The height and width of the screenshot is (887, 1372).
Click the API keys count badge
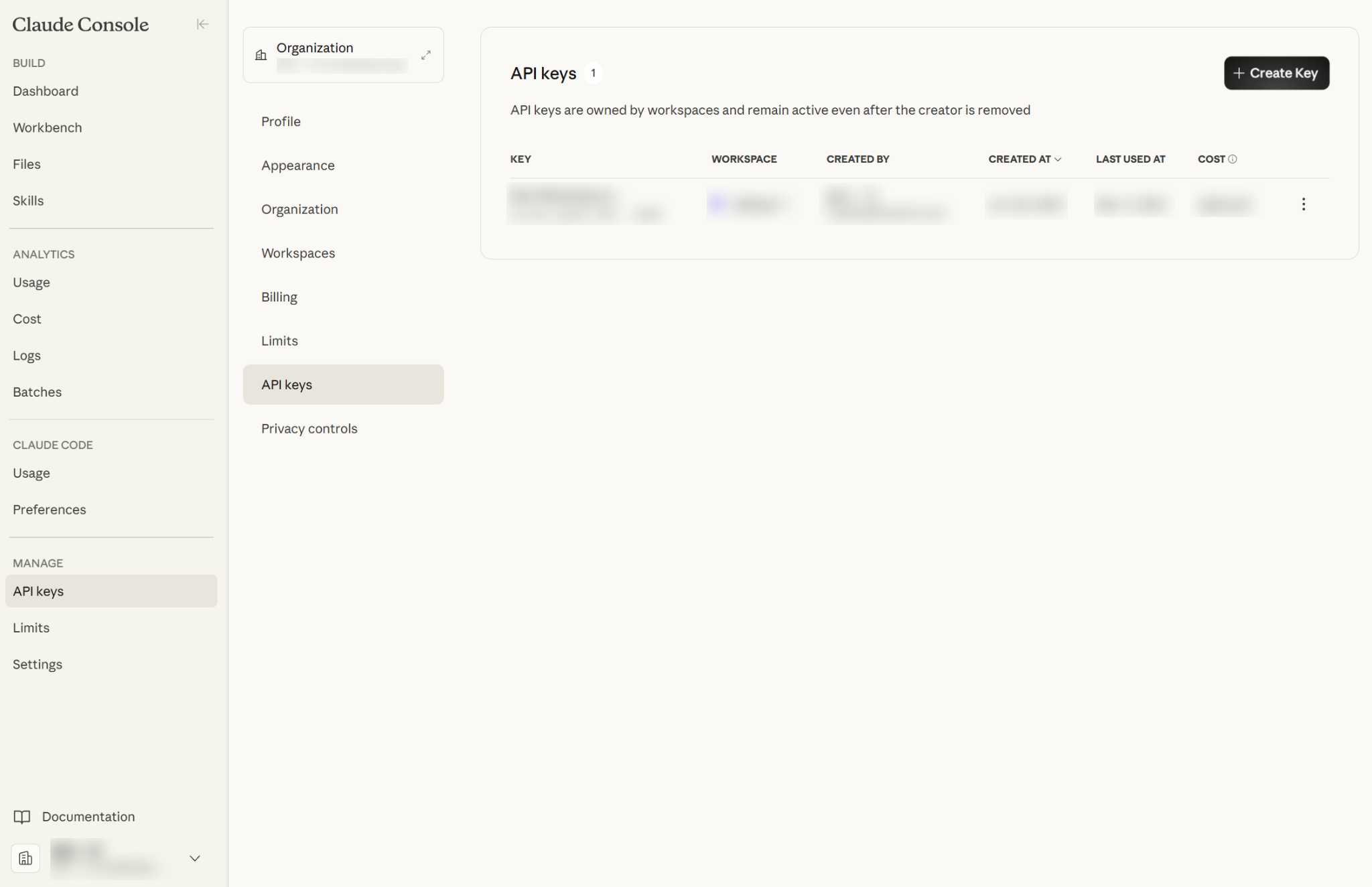[x=592, y=73]
